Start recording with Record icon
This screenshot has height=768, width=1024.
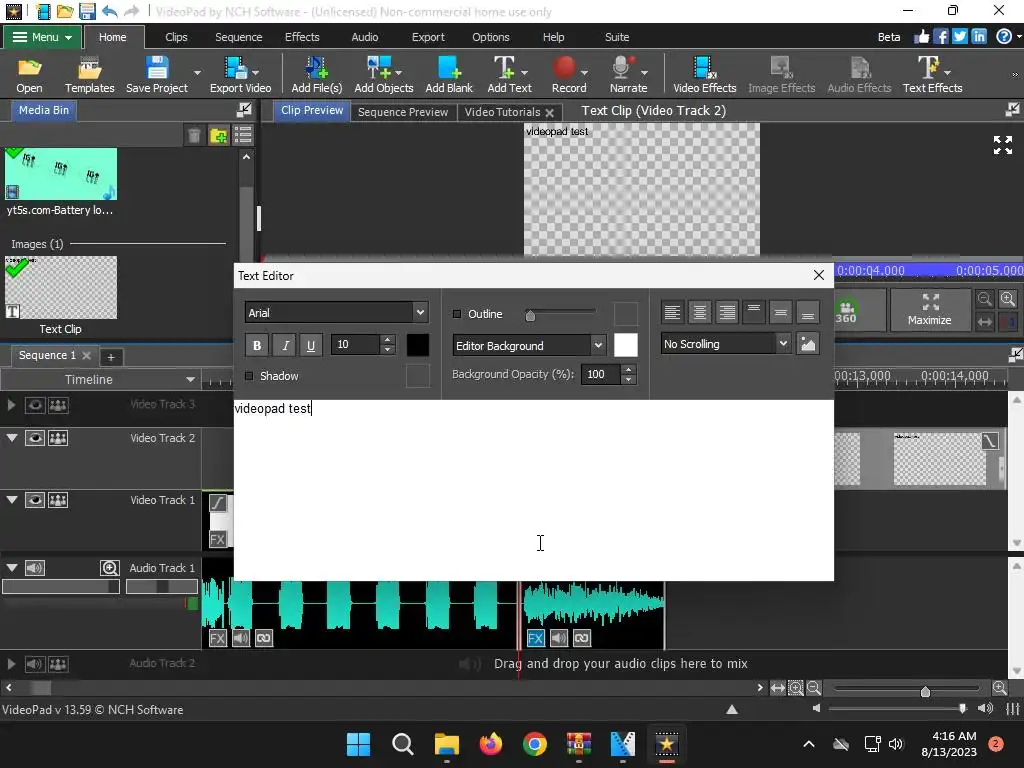click(x=564, y=68)
